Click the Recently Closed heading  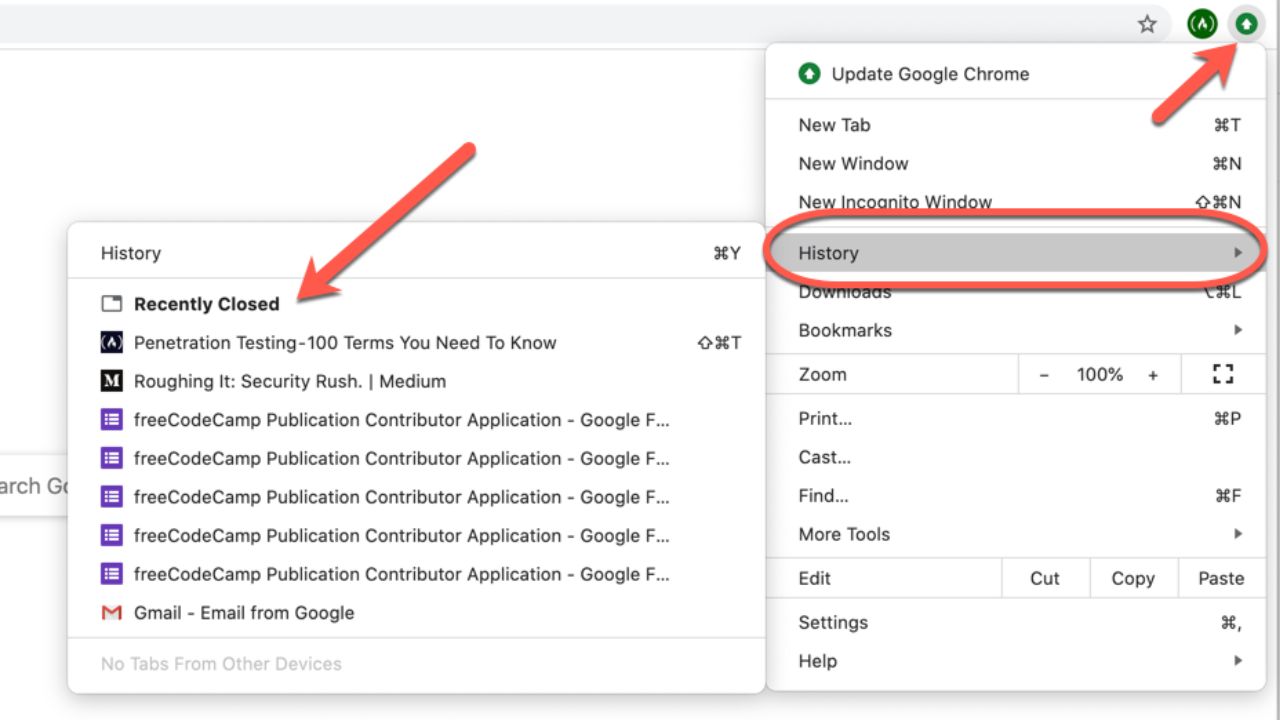(207, 304)
